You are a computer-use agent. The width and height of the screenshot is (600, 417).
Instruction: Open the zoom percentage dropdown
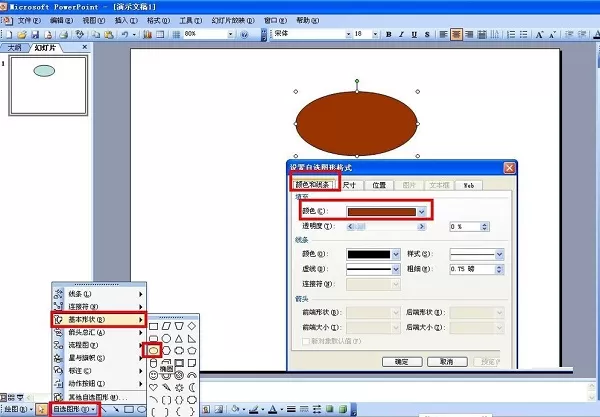pos(230,34)
